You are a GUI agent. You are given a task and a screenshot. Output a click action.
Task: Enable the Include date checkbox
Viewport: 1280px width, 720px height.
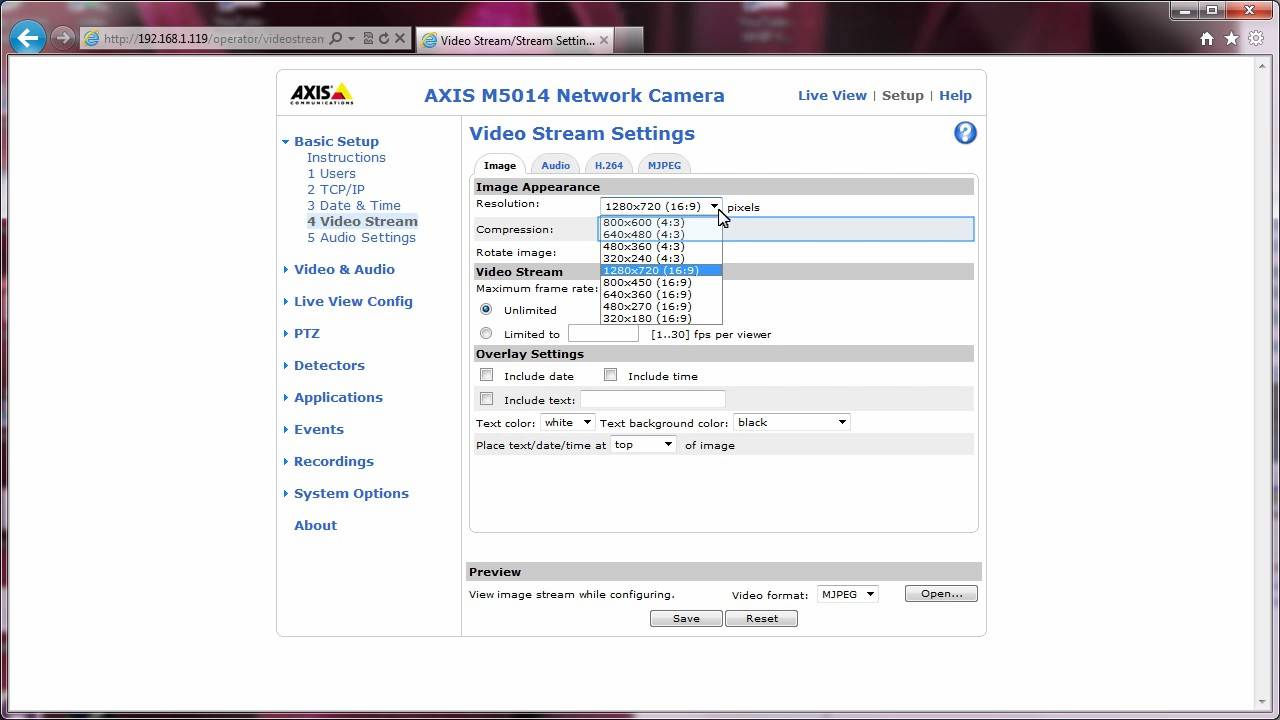486,375
